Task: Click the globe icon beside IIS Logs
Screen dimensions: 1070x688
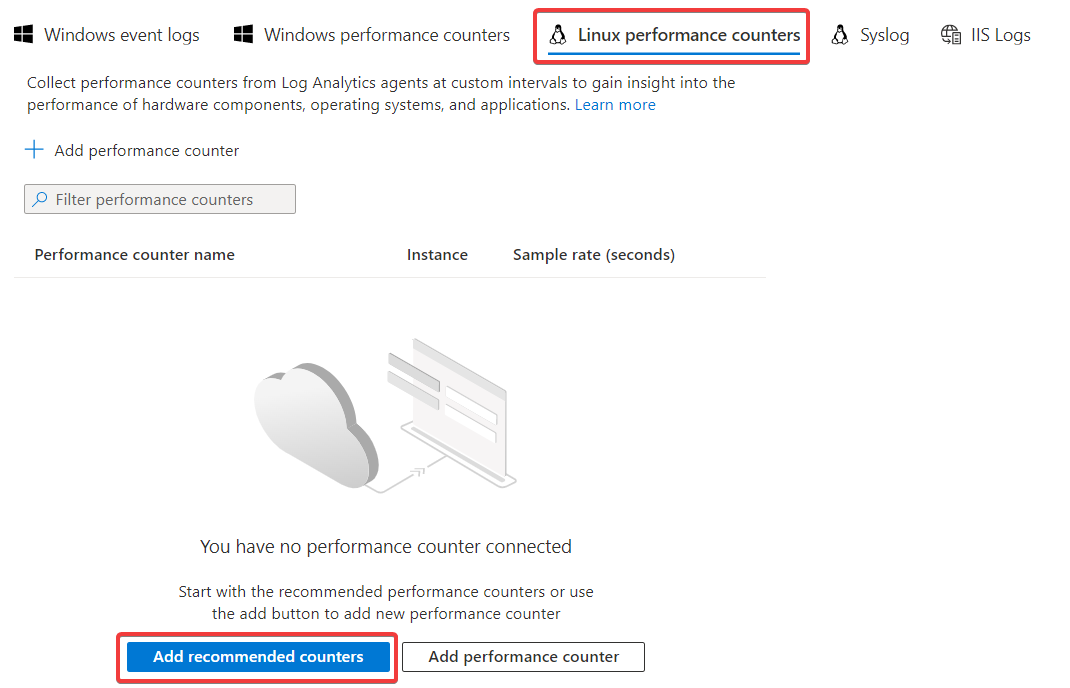Action: 951,35
